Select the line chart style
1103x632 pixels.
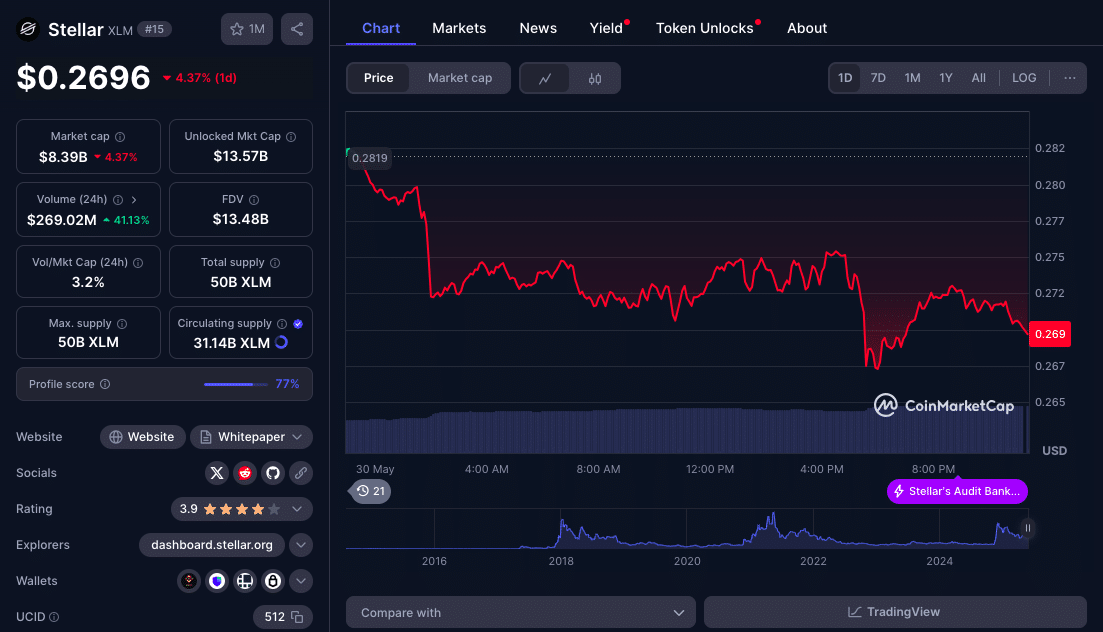[545, 78]
